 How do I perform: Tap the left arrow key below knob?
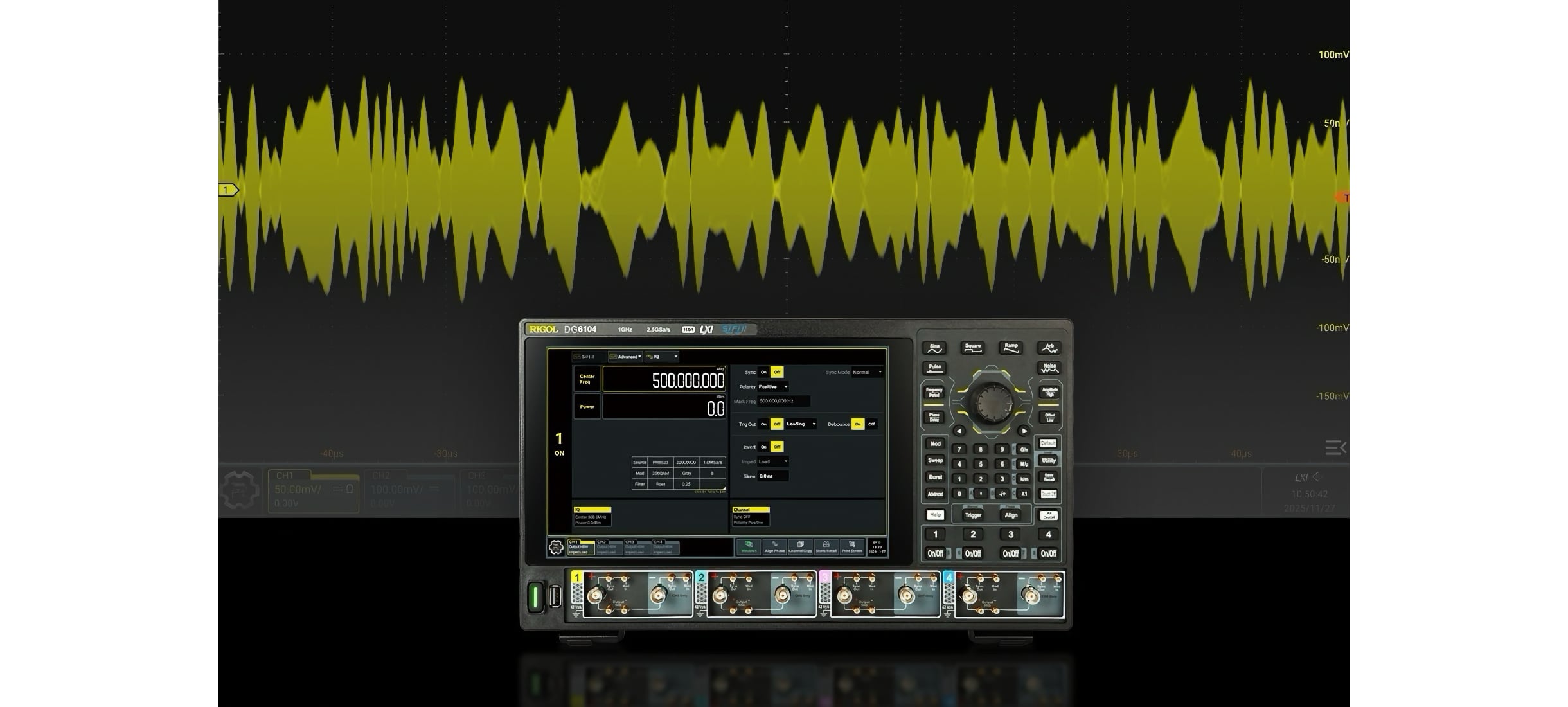(959, 431)
